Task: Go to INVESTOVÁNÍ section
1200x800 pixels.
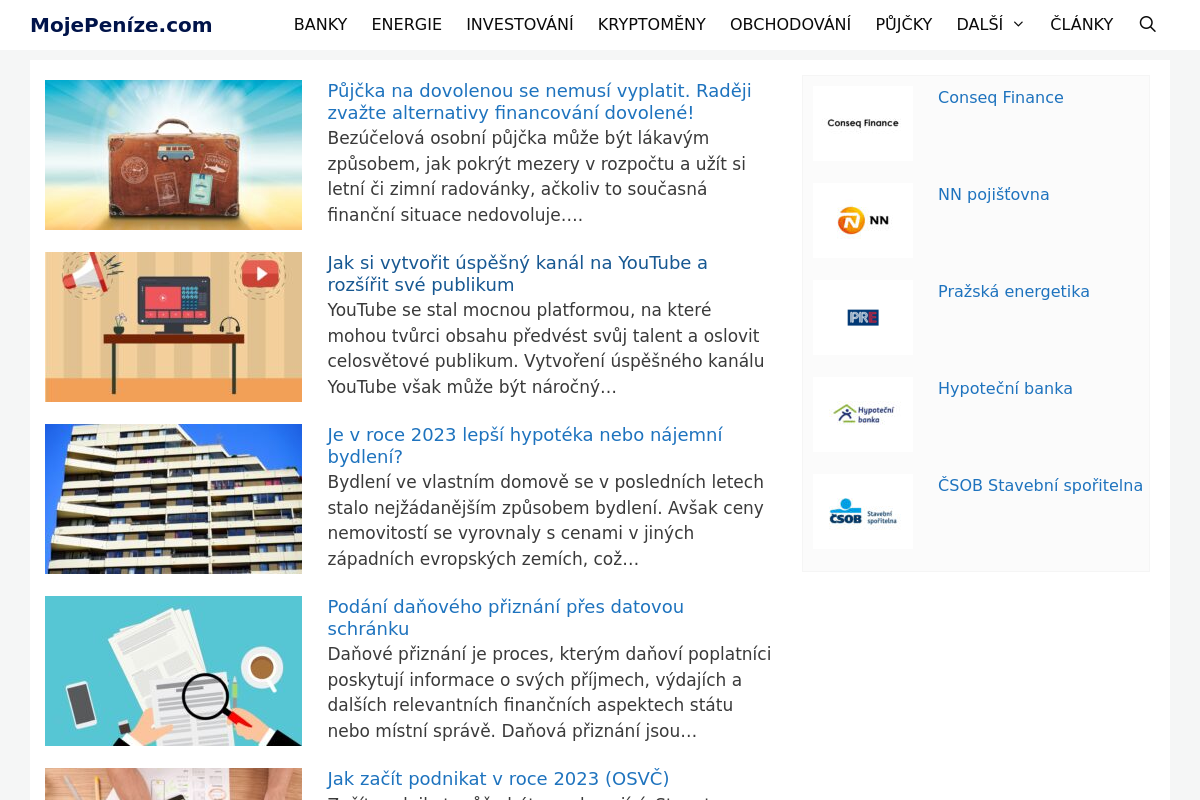Action: point(520,24)
